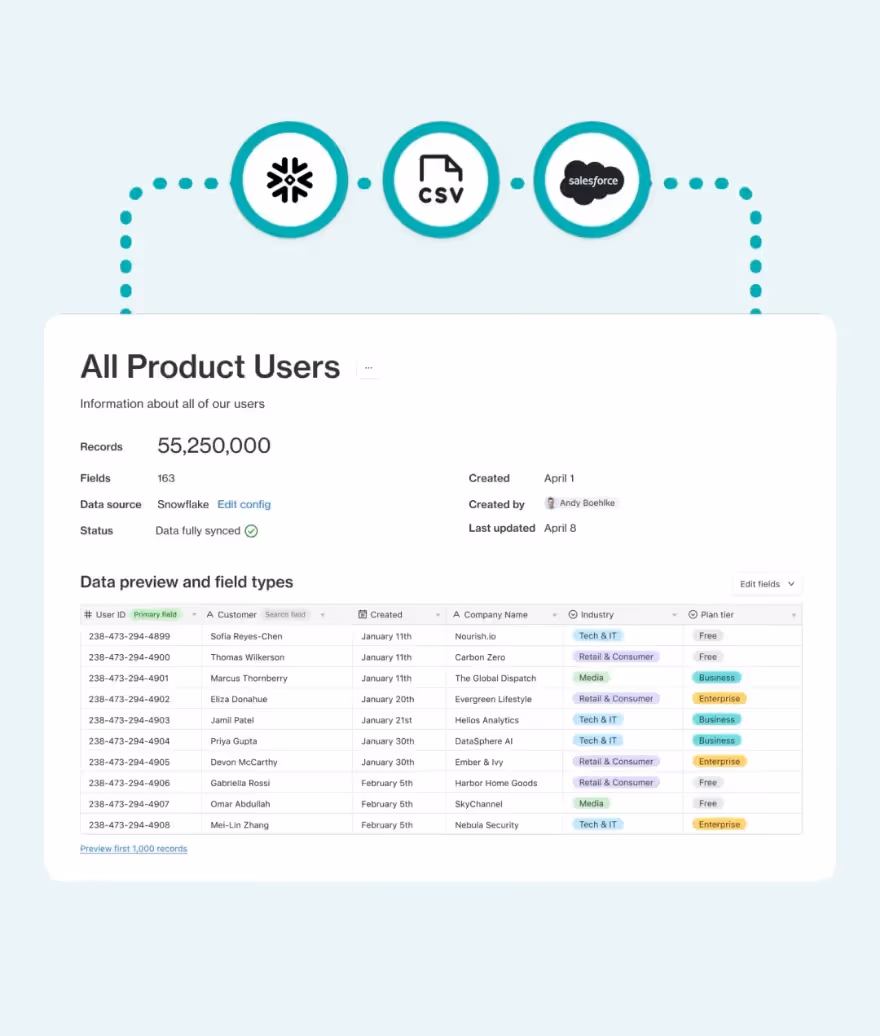The image size is (880, 1036).
Task: Click the 55,250,000 records value
Action: (214, 445)
